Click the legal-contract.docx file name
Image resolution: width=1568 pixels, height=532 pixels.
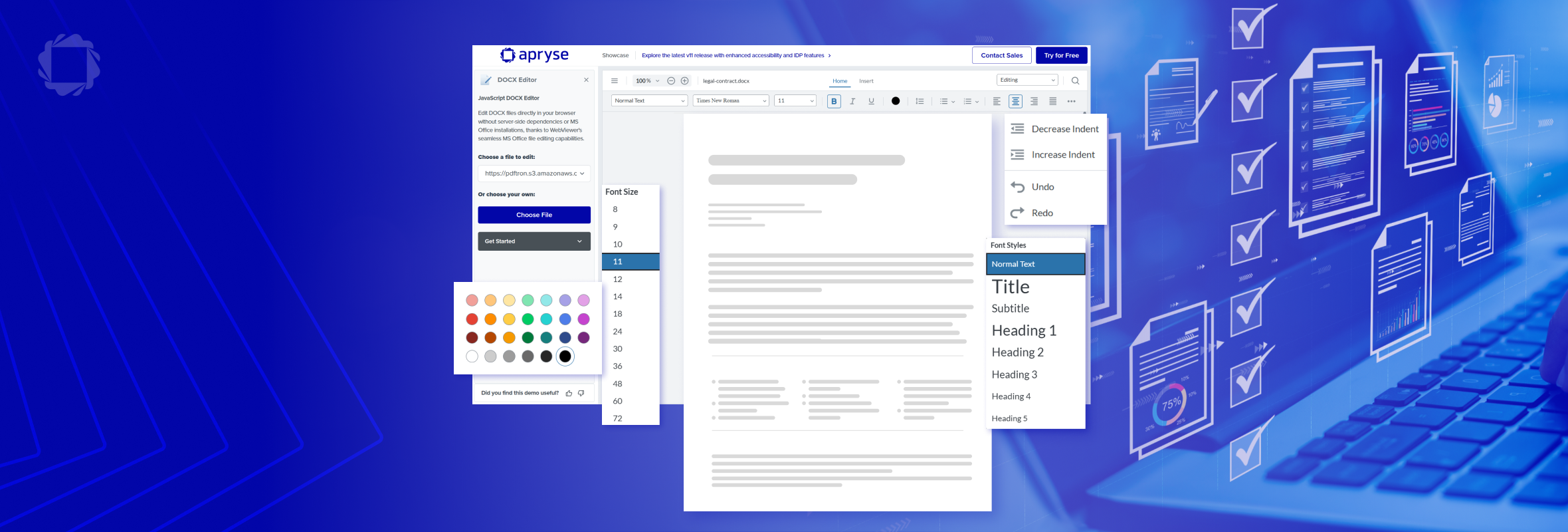(x=726, y=81)
